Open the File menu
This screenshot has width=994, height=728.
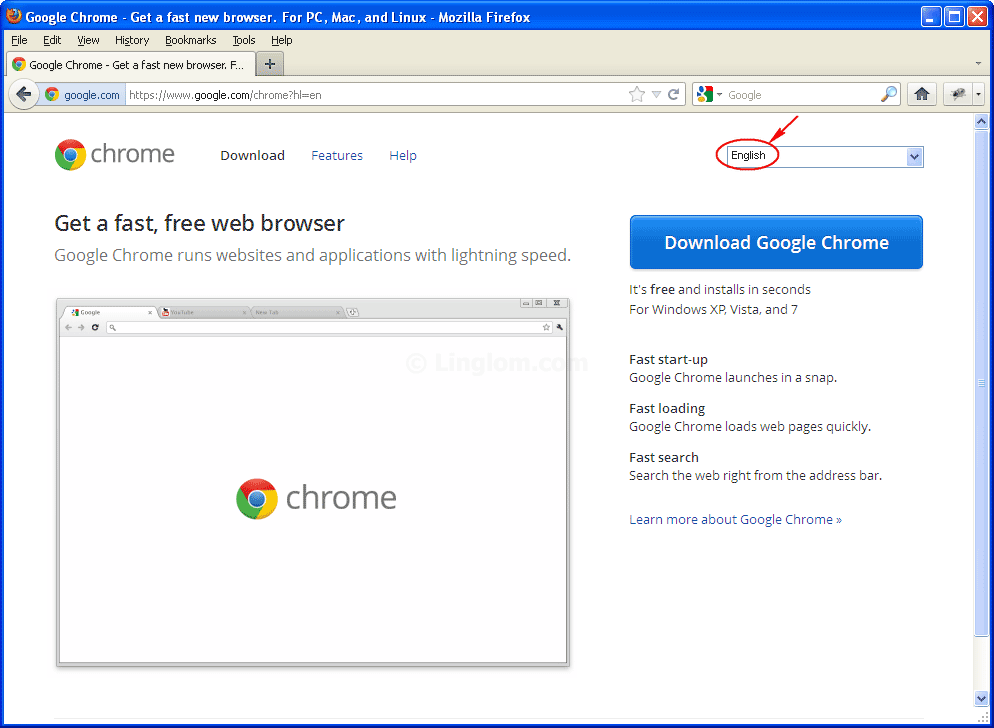pos(19,40)
